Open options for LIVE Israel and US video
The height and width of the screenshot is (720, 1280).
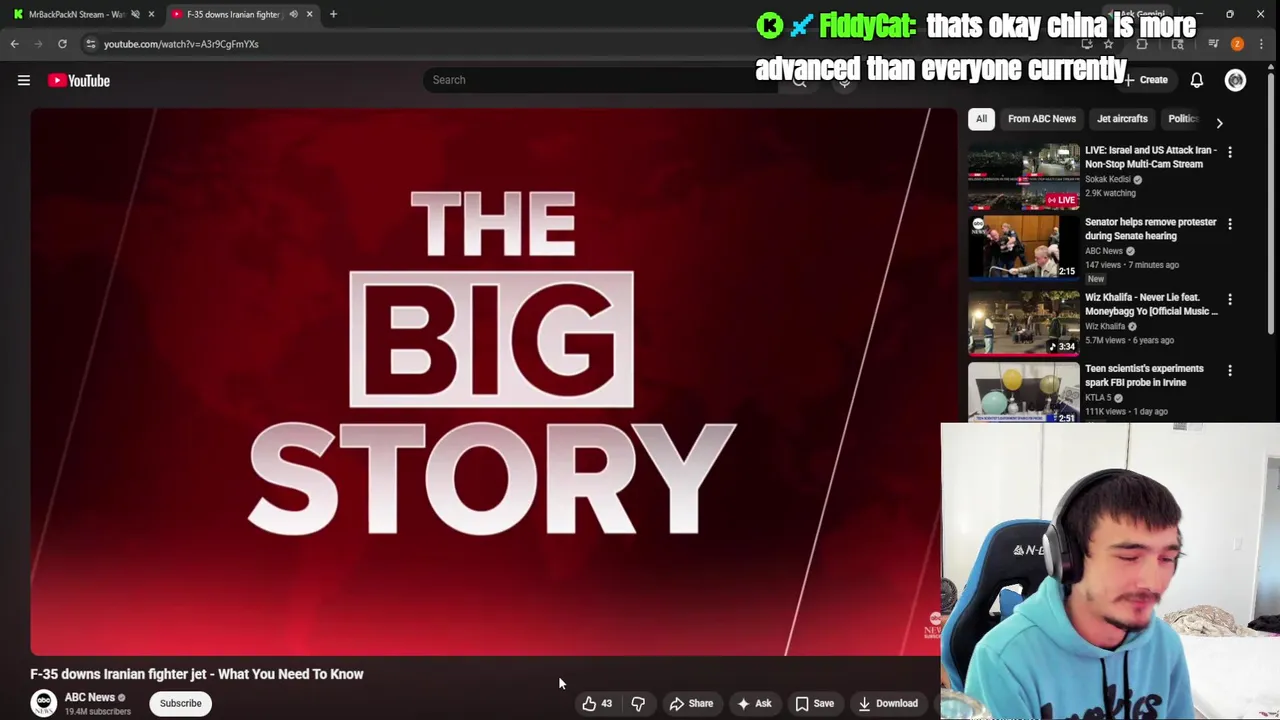click(x=1230, y=153)
